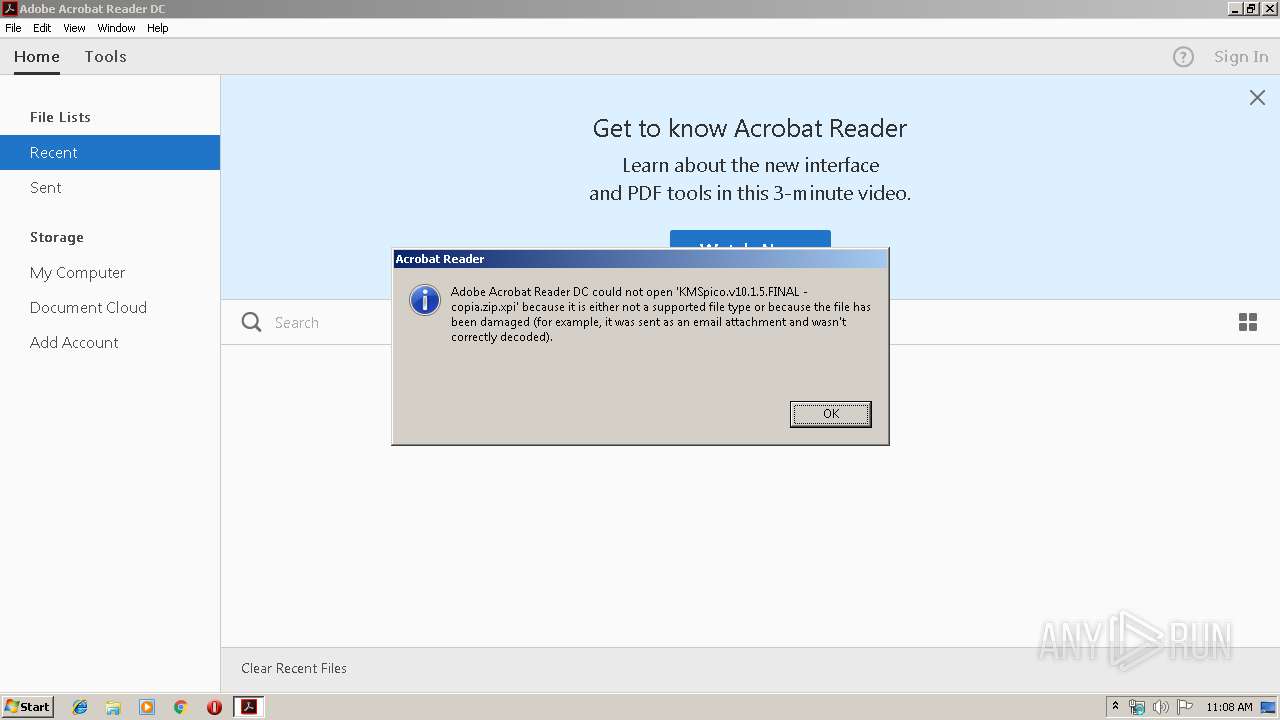
Task: Open the File menu
Action: click(13, 28)
